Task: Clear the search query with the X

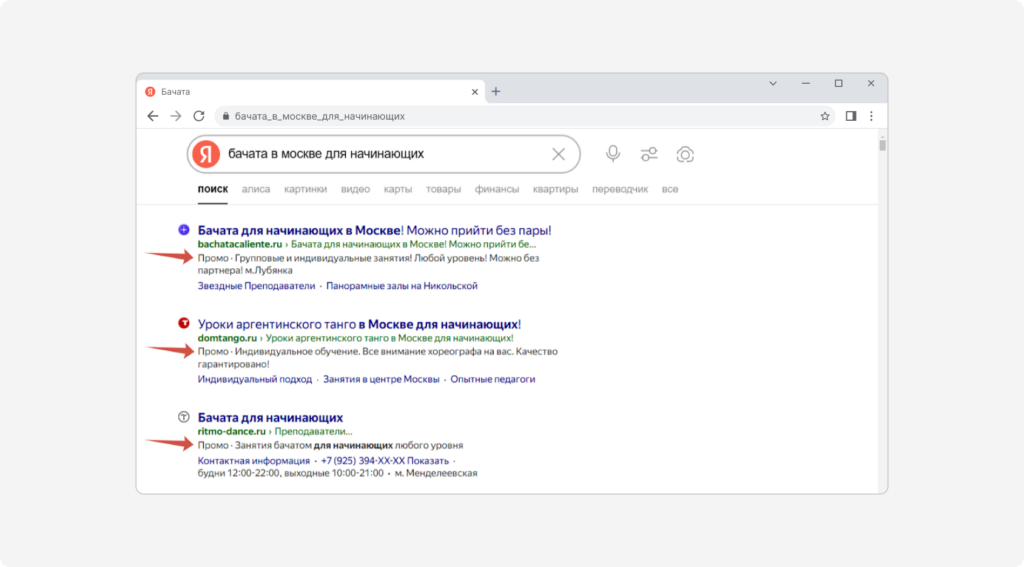Action: (558, 154)
